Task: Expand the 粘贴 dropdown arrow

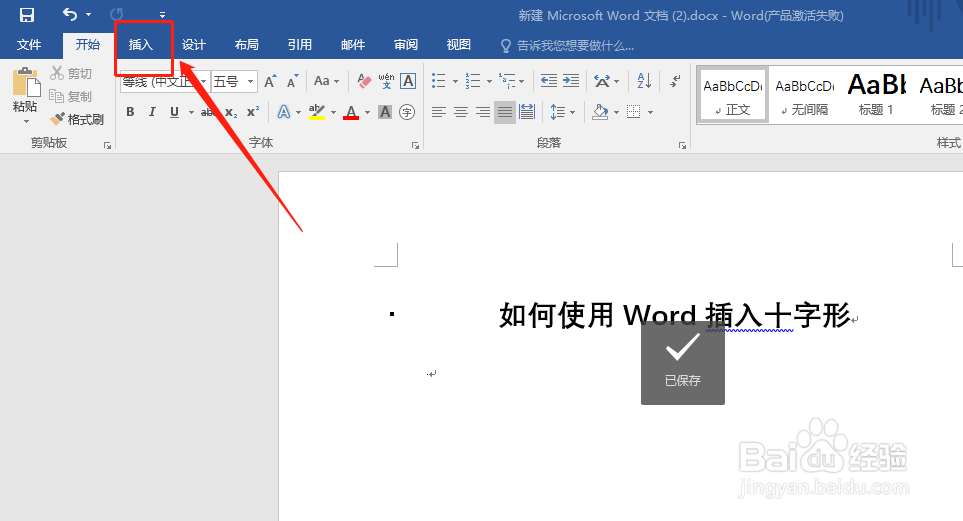Action: (26, 122)
